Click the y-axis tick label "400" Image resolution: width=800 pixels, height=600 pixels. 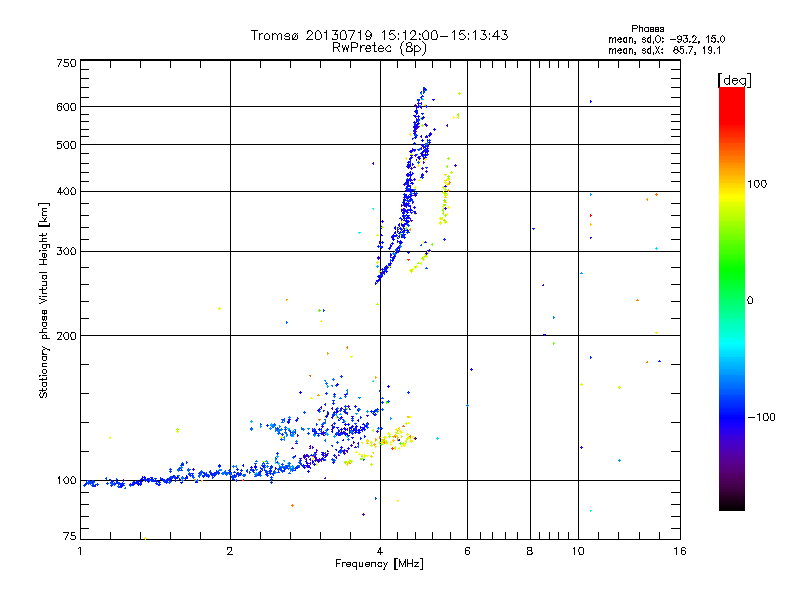pyautogui.click(x=67, y=192)
